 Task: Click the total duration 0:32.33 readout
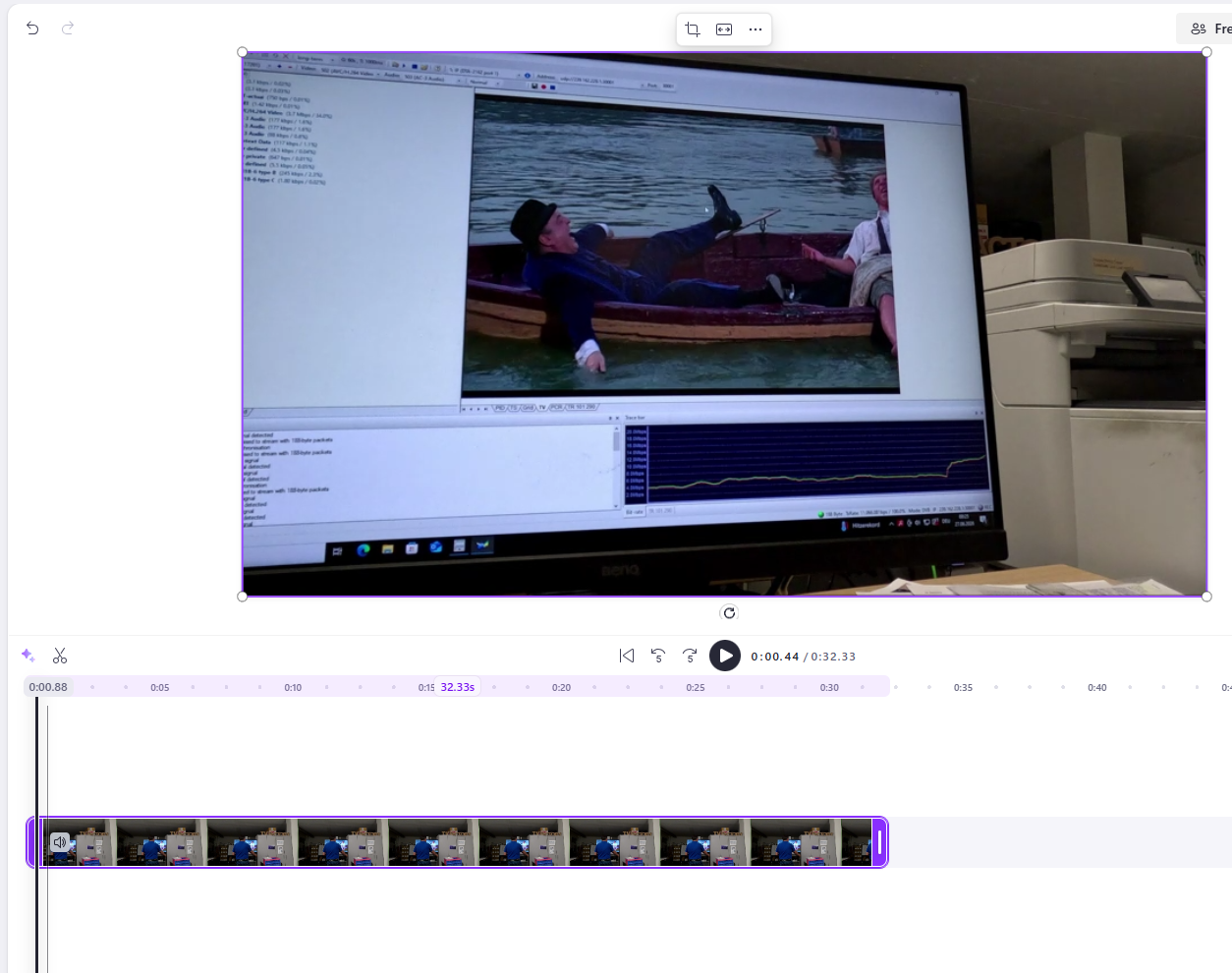click(833, 657)
